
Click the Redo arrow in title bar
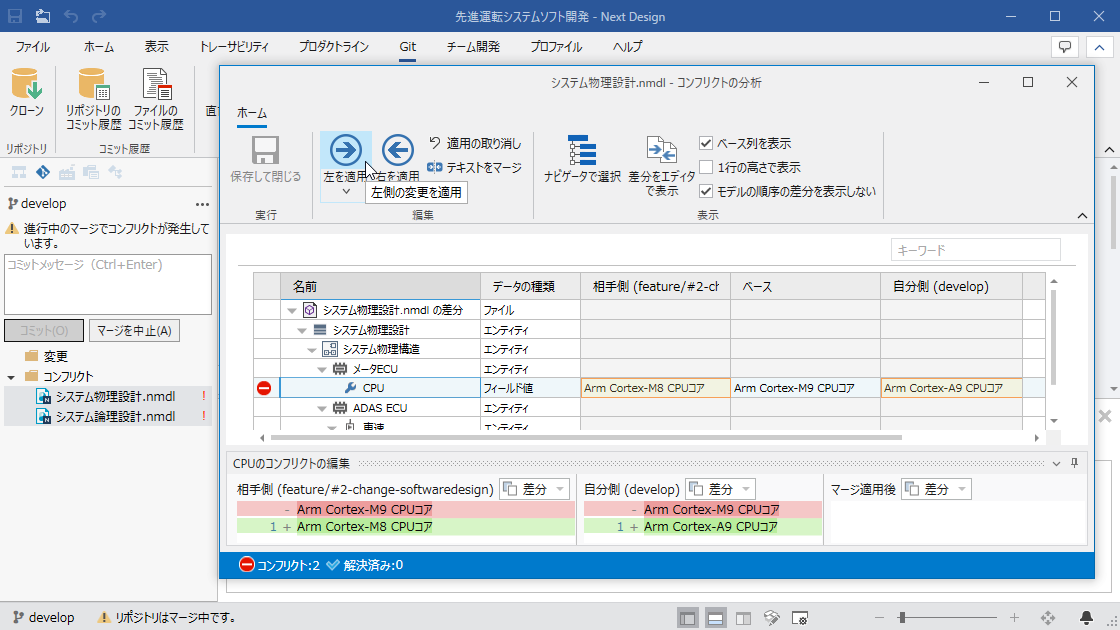pos(99,16)
